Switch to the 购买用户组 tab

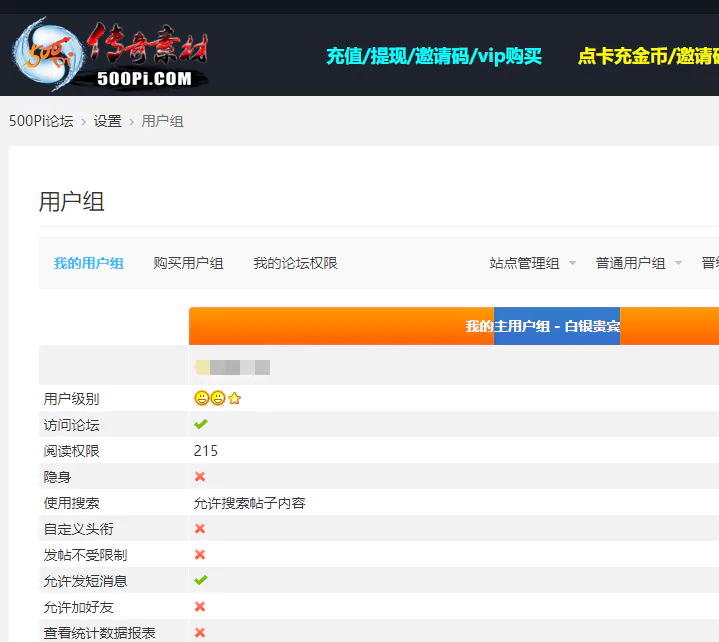(188, 263)
